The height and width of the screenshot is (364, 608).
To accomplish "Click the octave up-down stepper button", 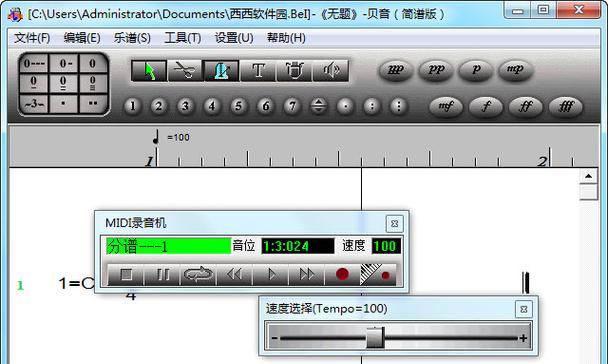I will pos(318,106).
